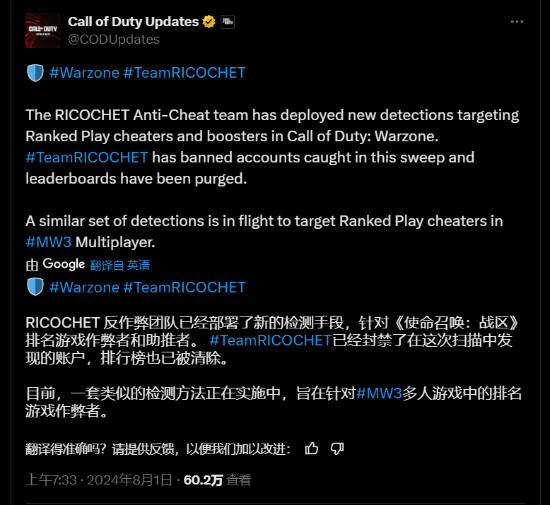The image size is (550, 505).
Task: Open #TeamRICOCHET hashtag in top line
Action: pos(185,73)
